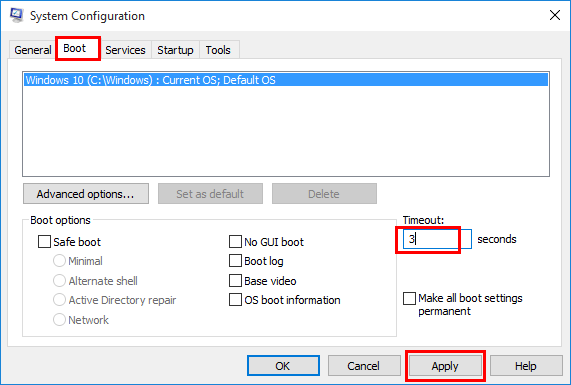Click the OK button
Viewport: 571px width, 385px height.
pos(283,366)
